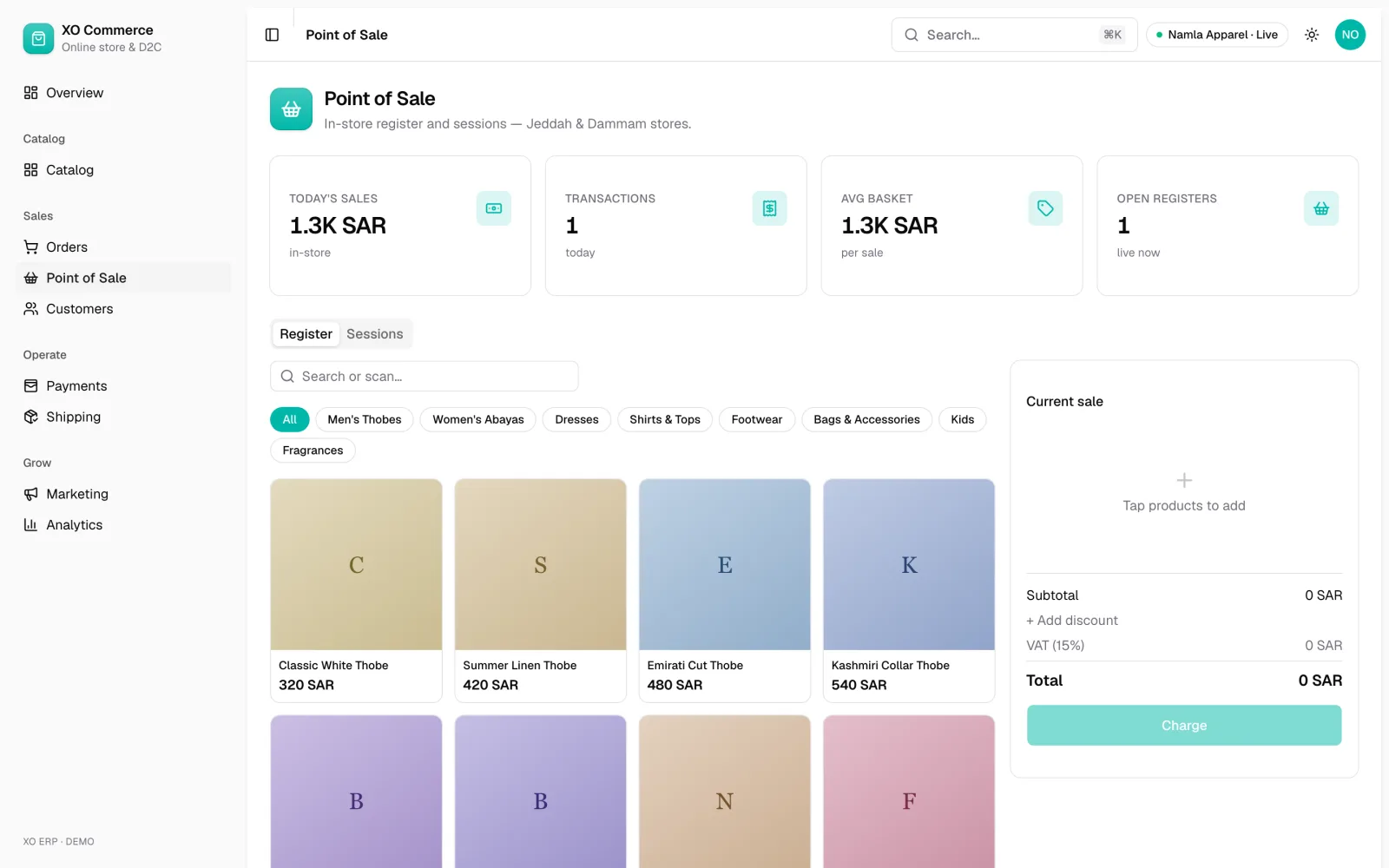
Task: Open the Customers page
Action: click(124, 309)
